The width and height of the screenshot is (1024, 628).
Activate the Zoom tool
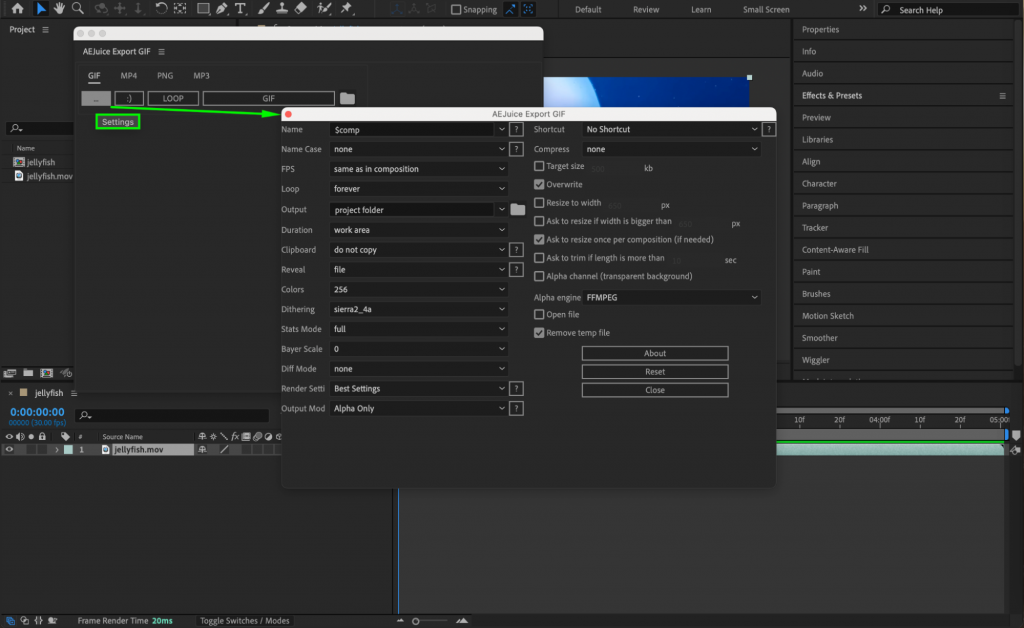coord(75,9)
